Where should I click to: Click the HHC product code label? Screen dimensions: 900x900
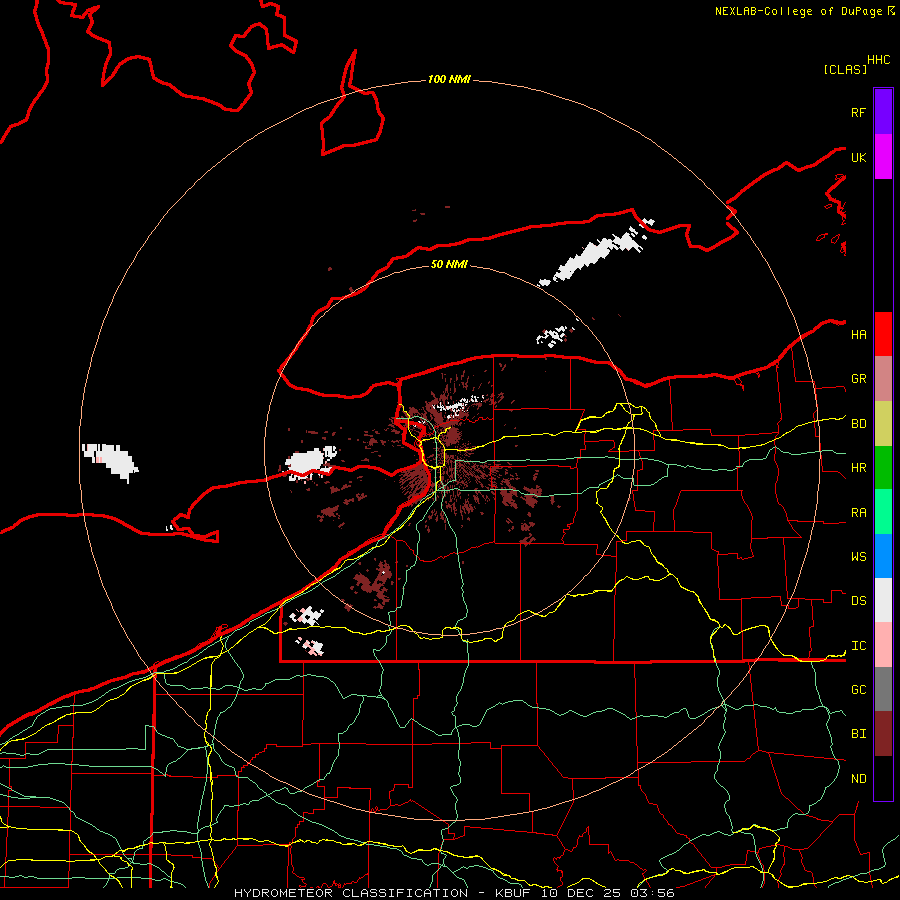tap(878, 60)
